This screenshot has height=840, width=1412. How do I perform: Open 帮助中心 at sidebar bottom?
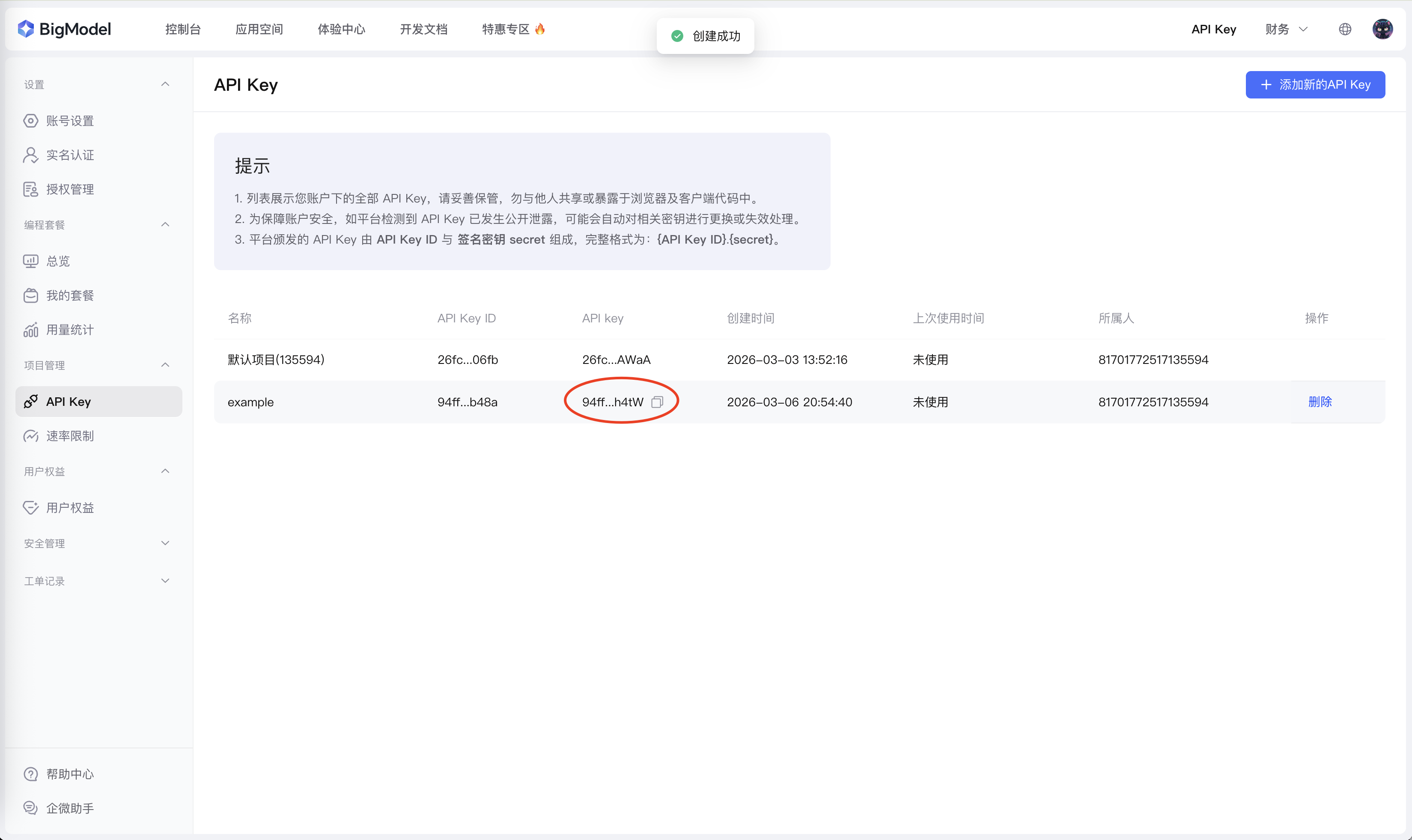click(x=70, y=774)
